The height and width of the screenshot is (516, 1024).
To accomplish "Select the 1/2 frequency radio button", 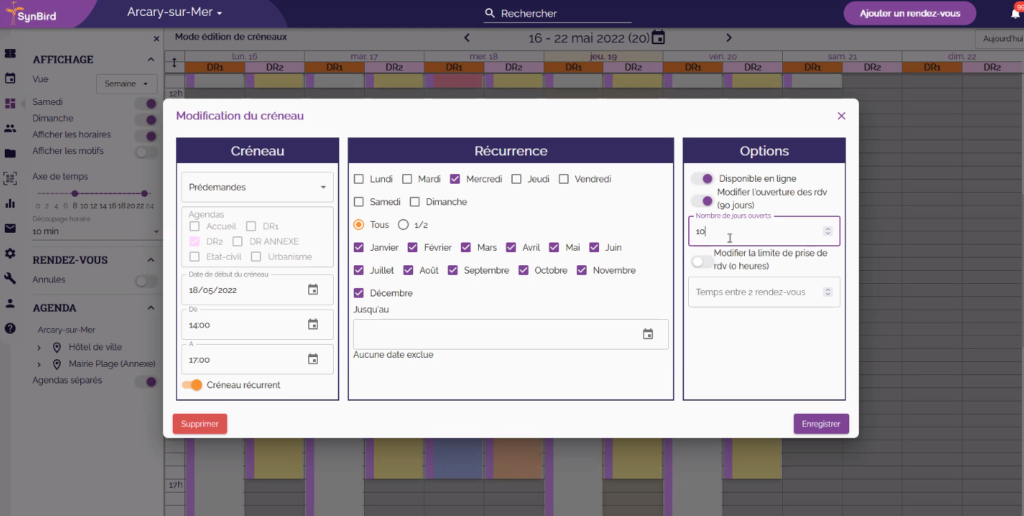I will click(x=404, y=225).
